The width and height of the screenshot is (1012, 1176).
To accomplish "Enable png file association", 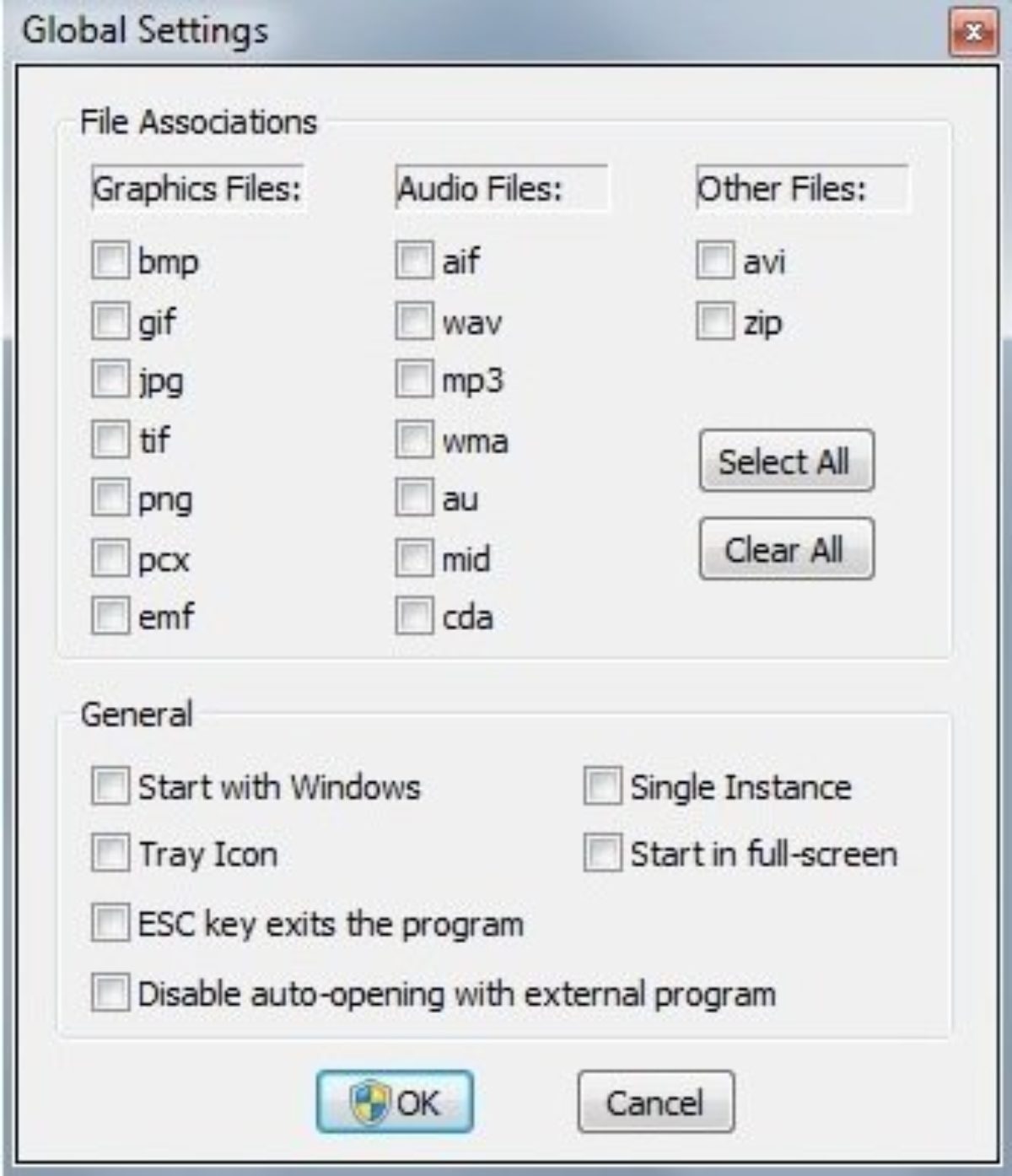I will click(110, 499).
